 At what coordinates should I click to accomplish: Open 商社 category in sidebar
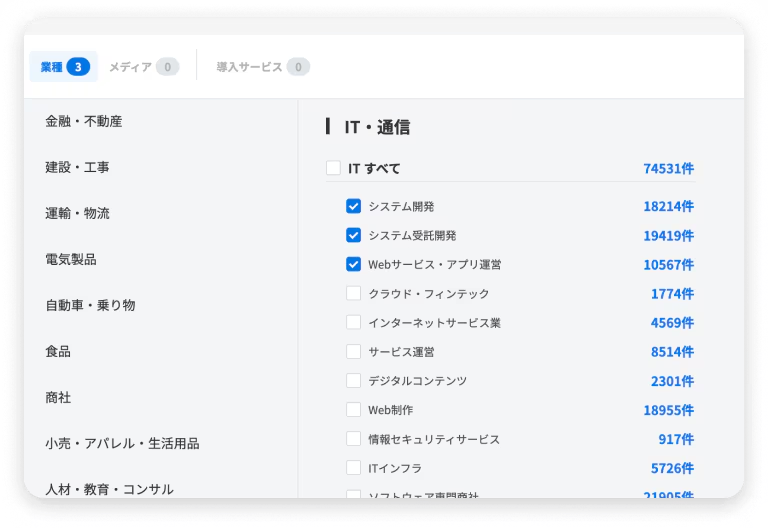click(x=58, y=397)
